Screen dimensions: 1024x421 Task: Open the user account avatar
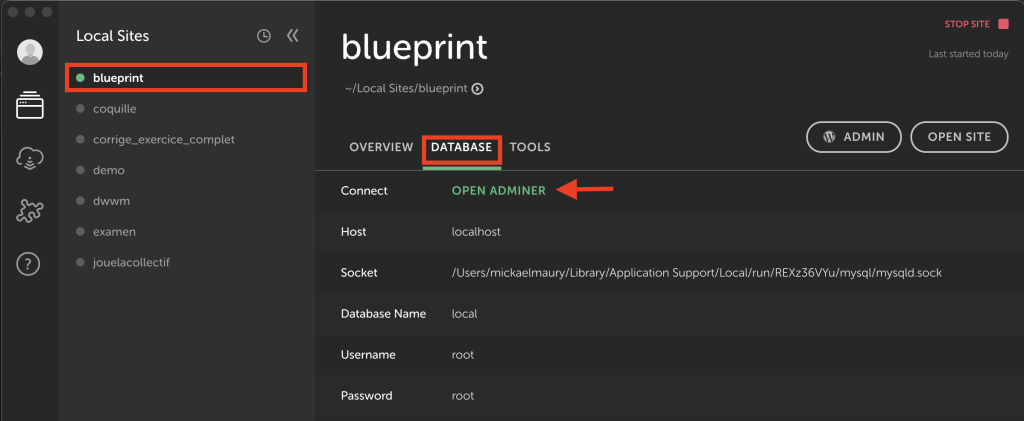point(29,52)
